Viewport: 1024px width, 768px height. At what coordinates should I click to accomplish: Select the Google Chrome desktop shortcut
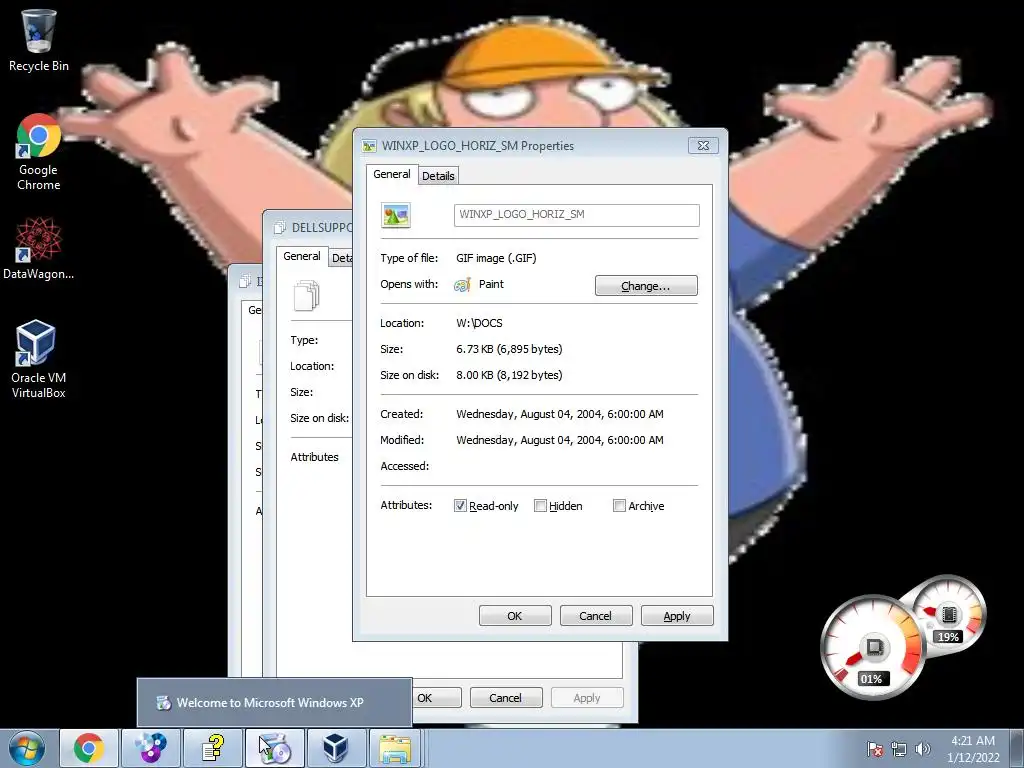(x=39, y=153)
